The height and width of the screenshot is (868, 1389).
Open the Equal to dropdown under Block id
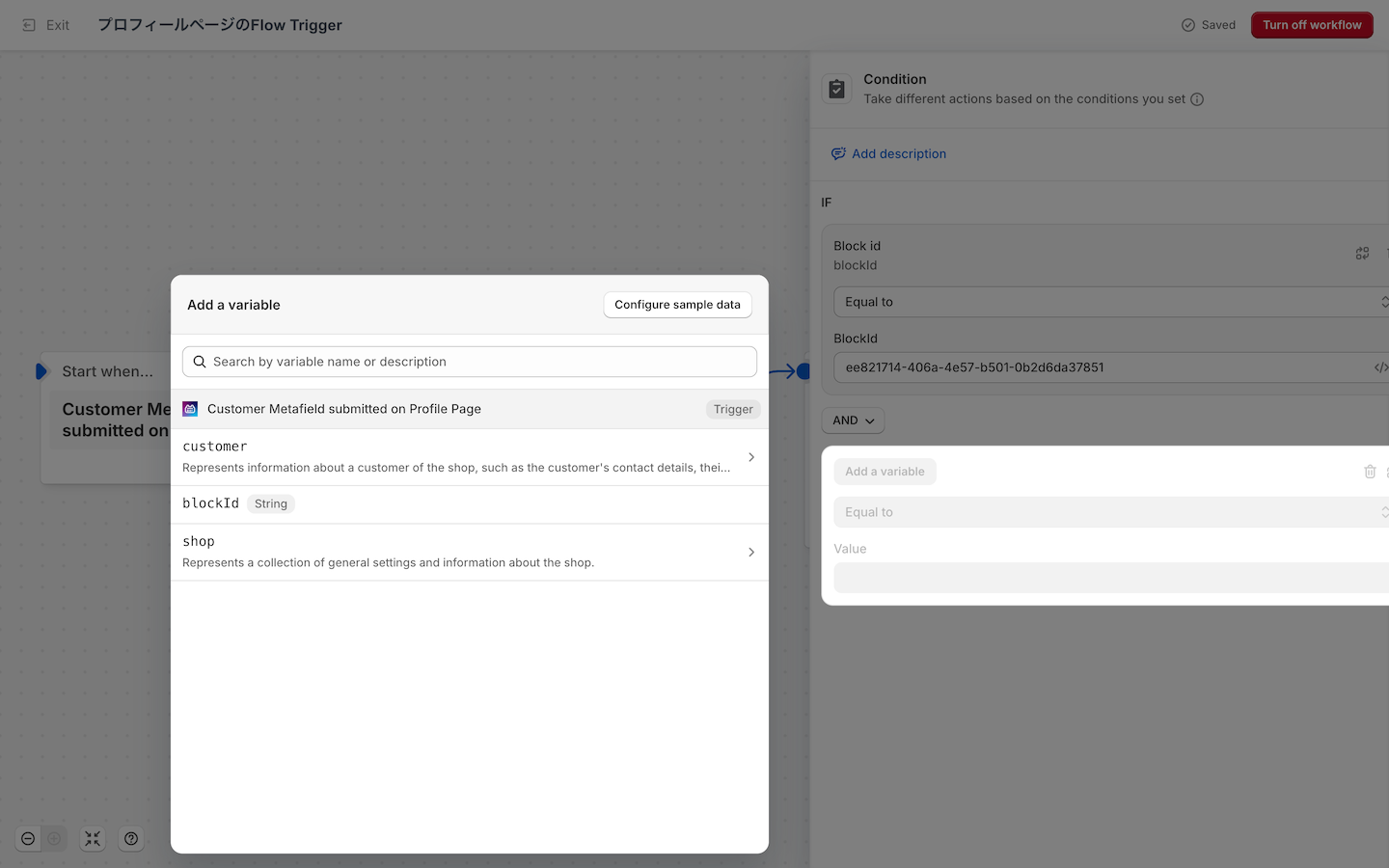tap(1109, 302)
